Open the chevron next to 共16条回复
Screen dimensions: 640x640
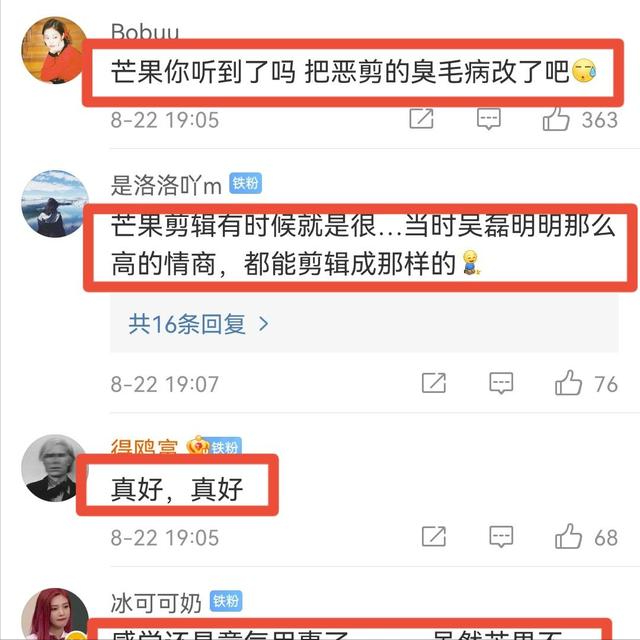(264, 324)
